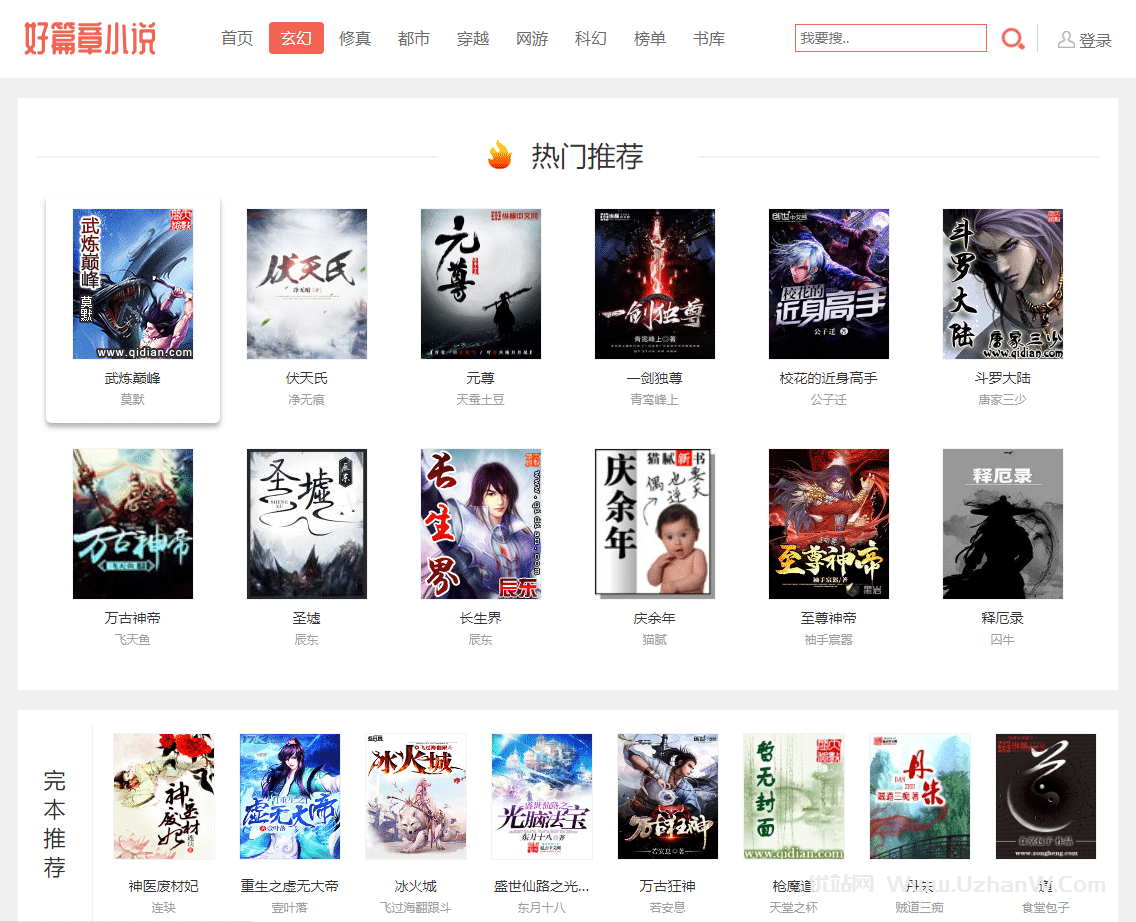Select the 玄幻 category tab
The height and width of the screenshot is (922, 1136).
click(296, 38)
